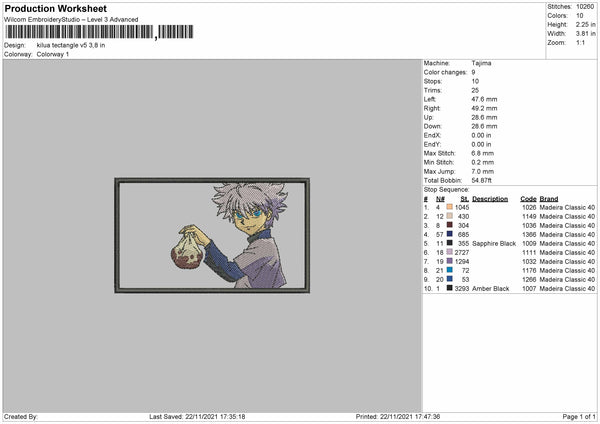Screen dimensions: 600x424
Task: Click the embroidery design preview image
Action: (x=212, y=235)
